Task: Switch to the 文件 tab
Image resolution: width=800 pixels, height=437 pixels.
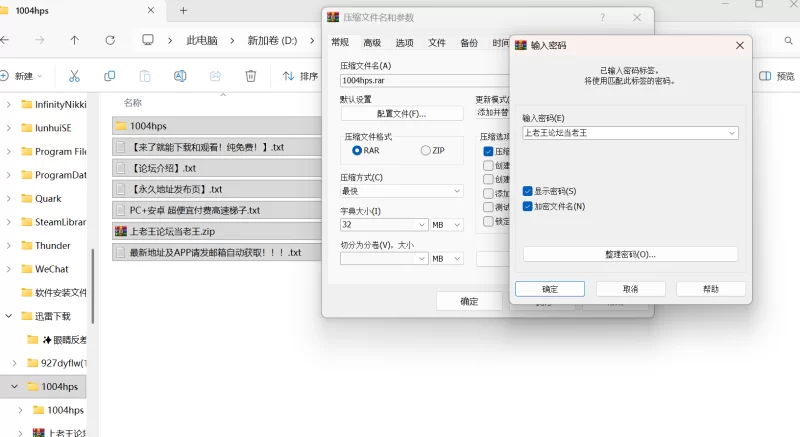Action: (436, 43)
